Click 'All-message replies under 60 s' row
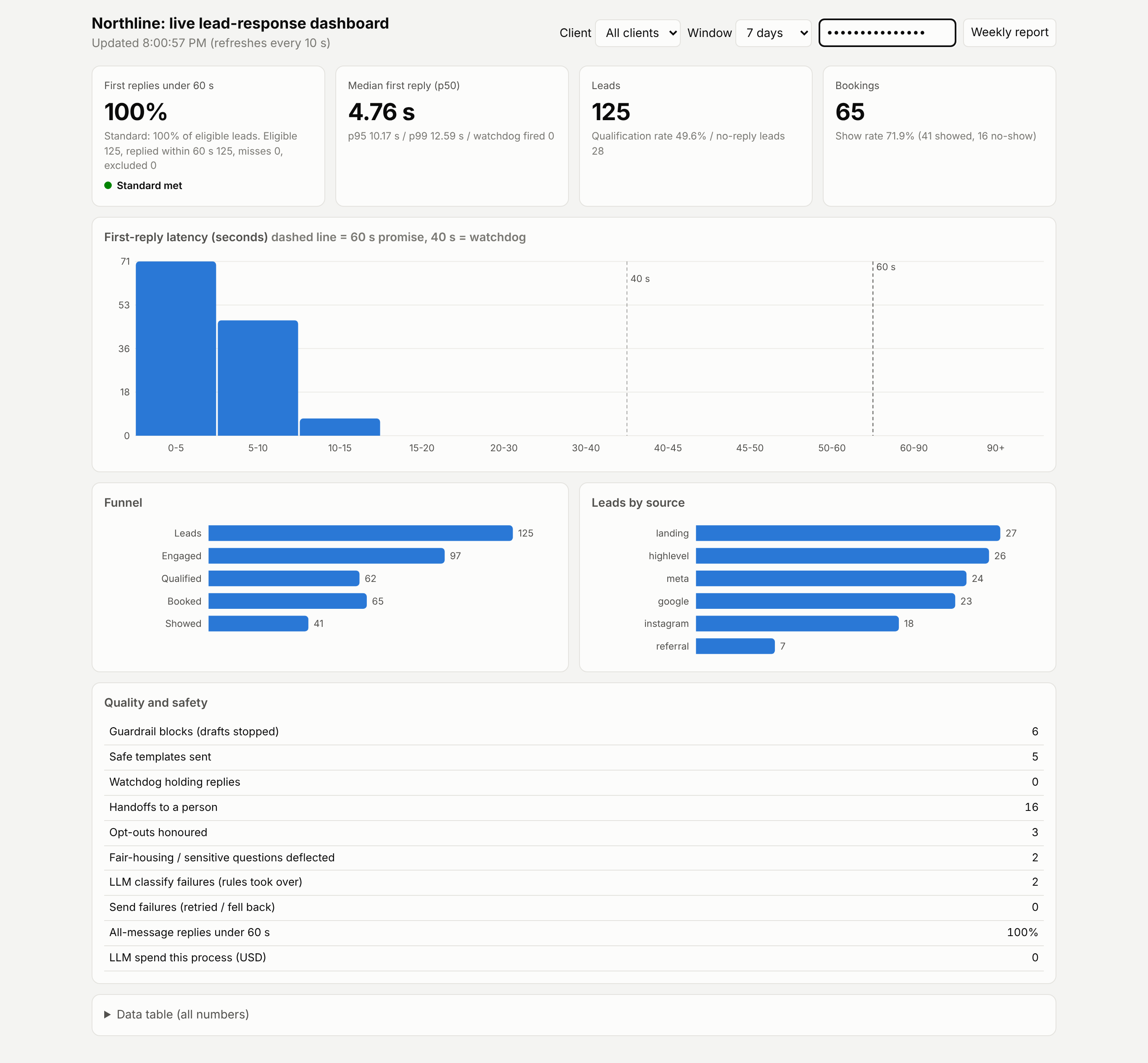Screen dimensions: 1148x1063 (x=574, y=933)
